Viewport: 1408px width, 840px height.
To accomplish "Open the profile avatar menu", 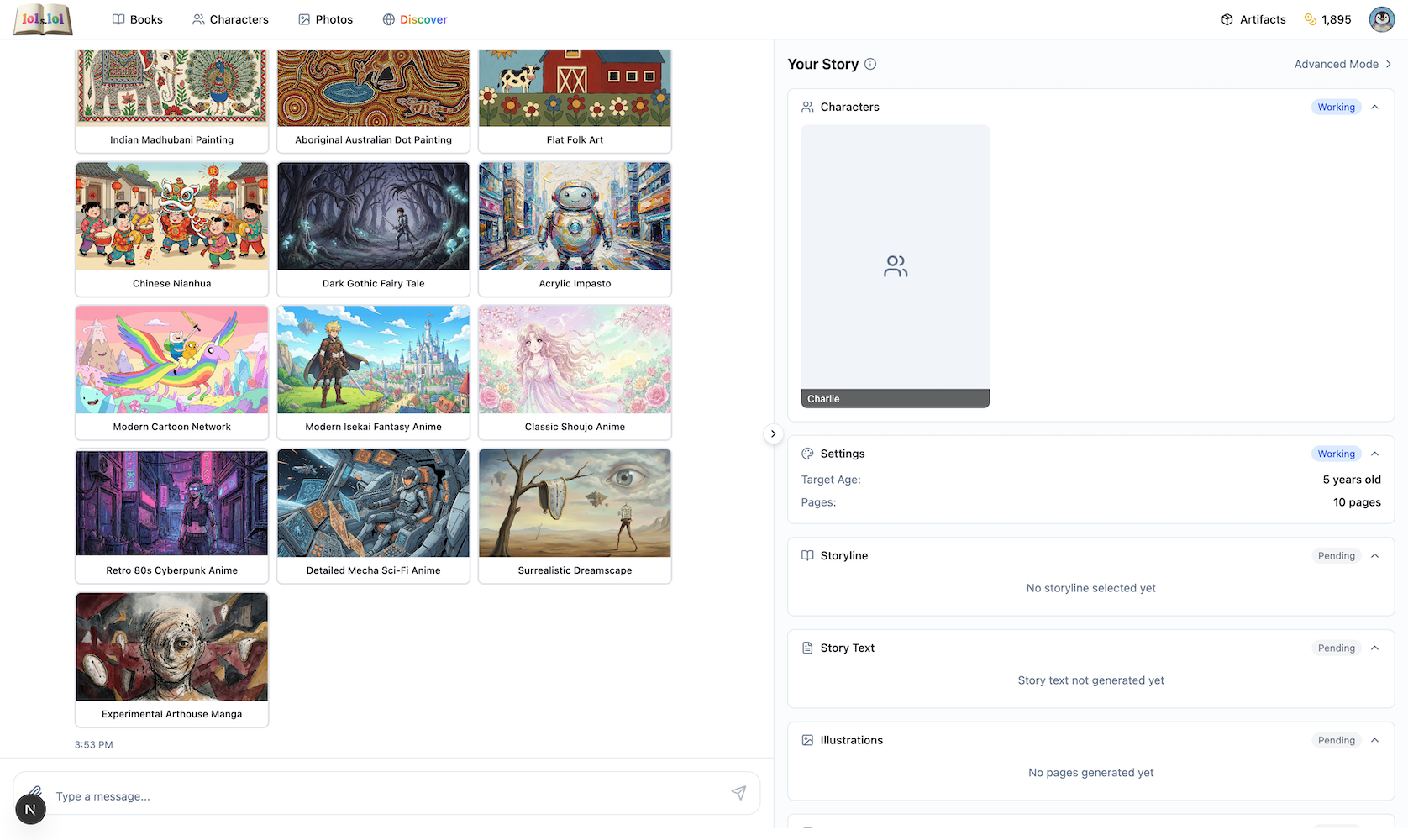I will [x=1381, y=18].
